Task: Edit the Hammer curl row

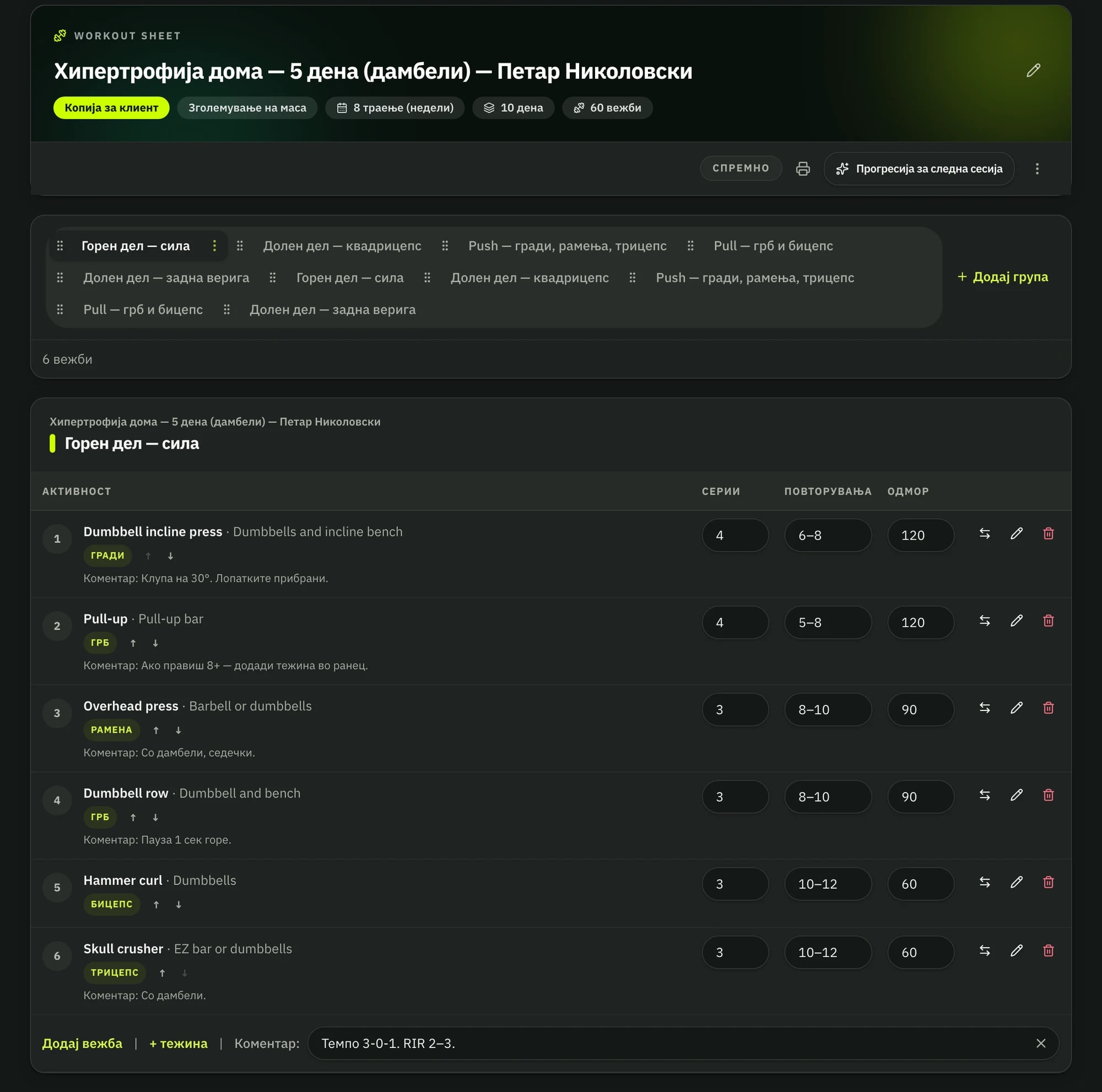Action: [1017, 883]
